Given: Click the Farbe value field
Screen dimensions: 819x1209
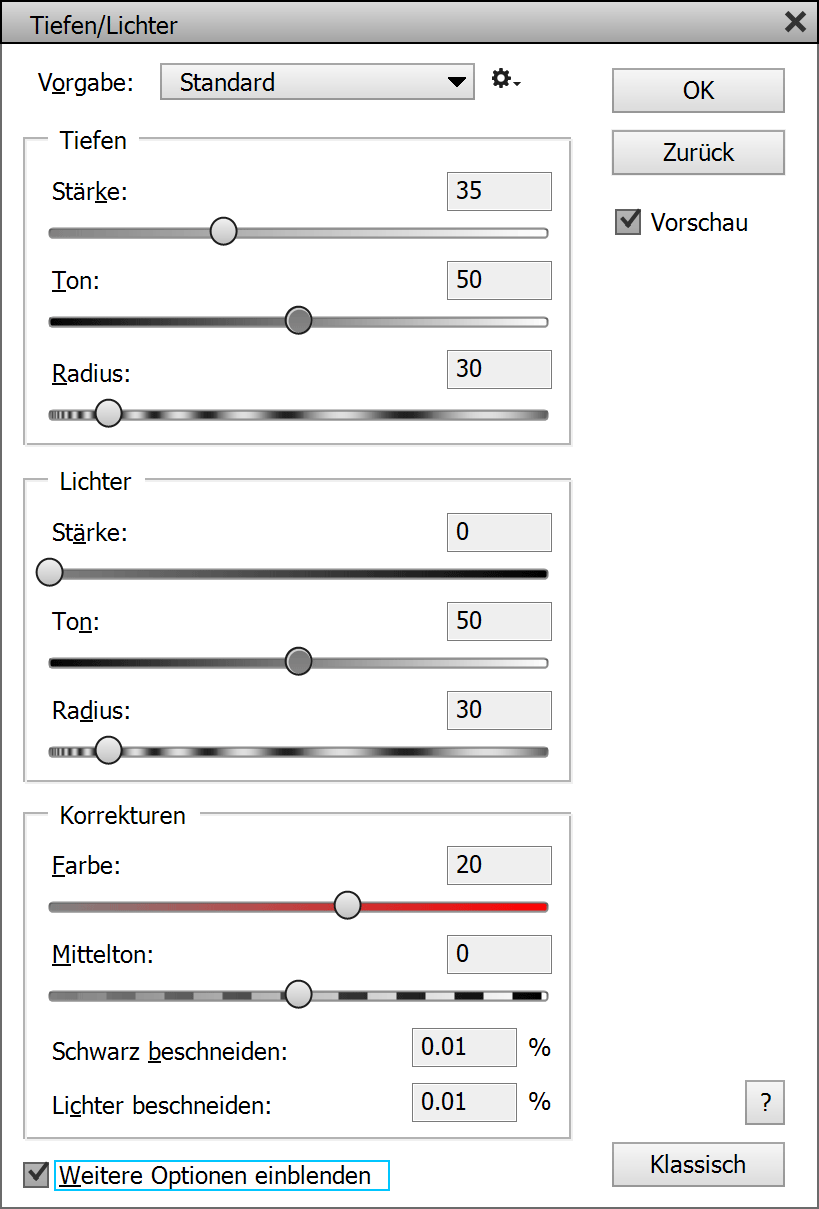Looking at the screenshot, I should coord(498,865).
